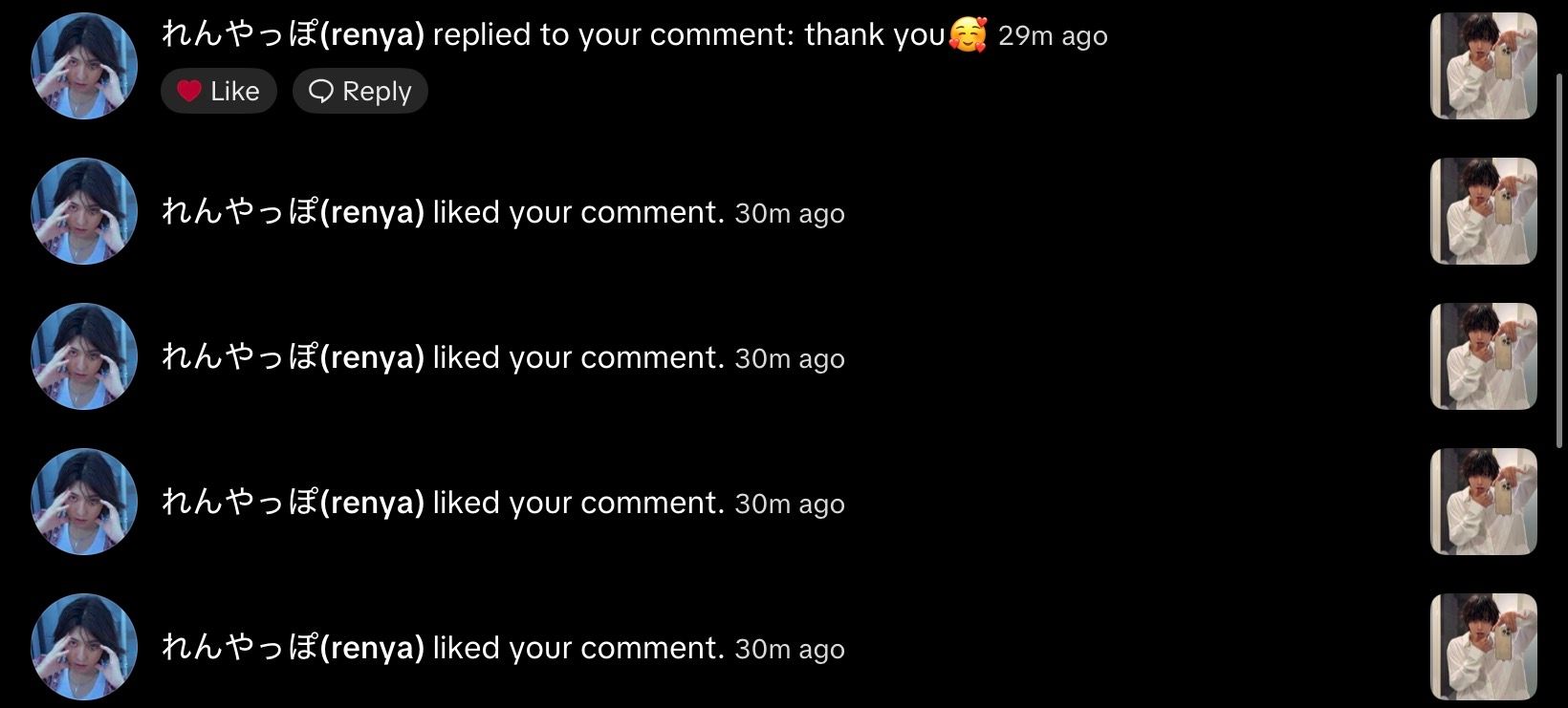This screenshot has width=1568, height=708.
Task: Click renya's avatar on the first liked notification
Action: point(84,211)
